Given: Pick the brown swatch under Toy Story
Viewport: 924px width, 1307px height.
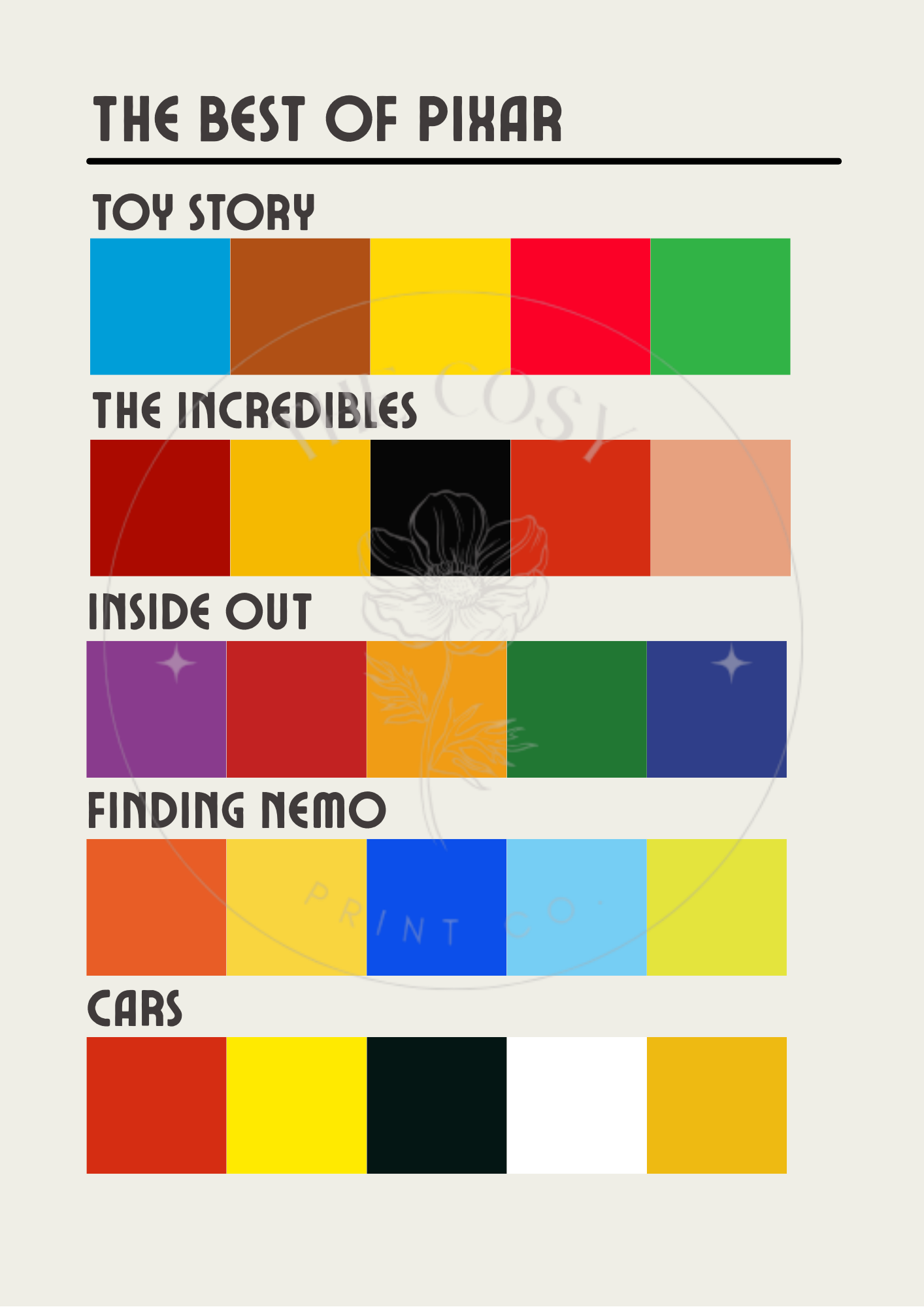Looking at the screenshot, I should click(300, 306).
